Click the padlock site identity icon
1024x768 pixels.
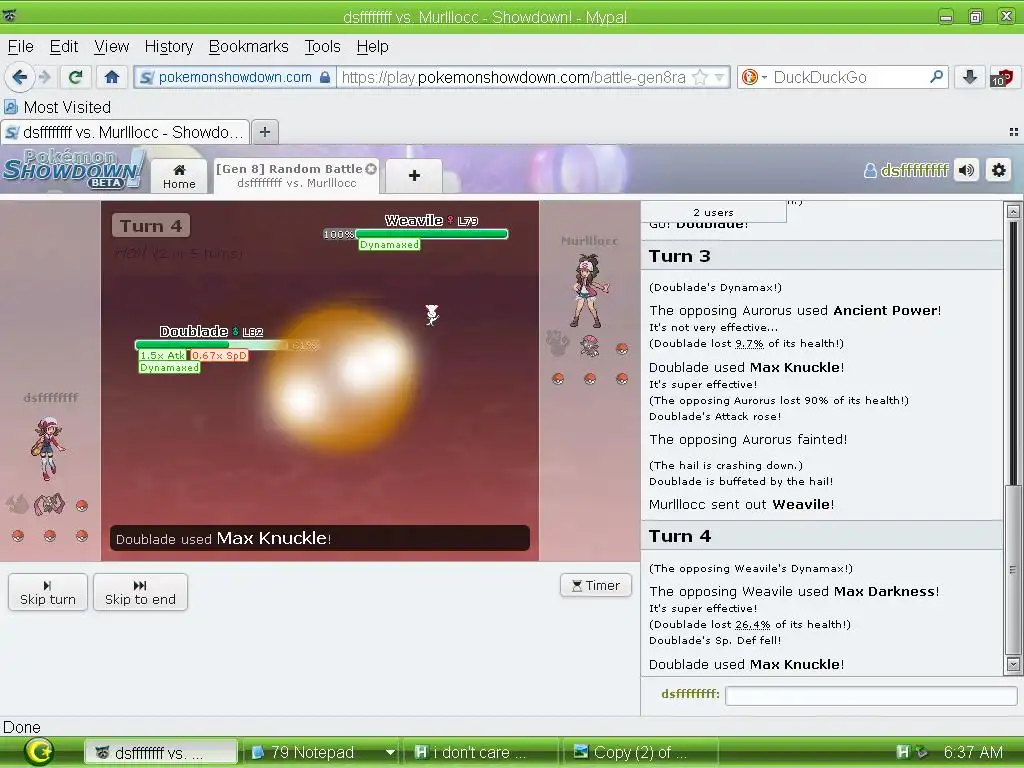pos(325,77)
